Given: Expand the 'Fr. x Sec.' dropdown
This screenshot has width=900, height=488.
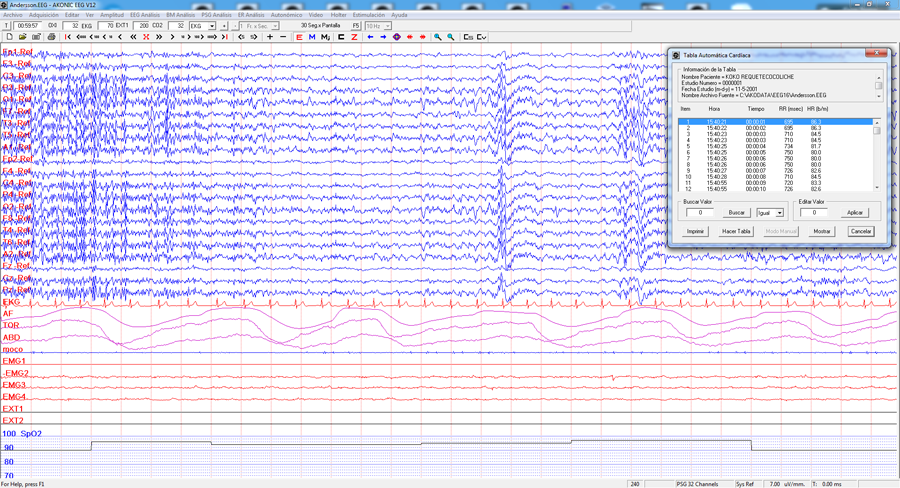Looking at the screenshot, I should 275,26.
